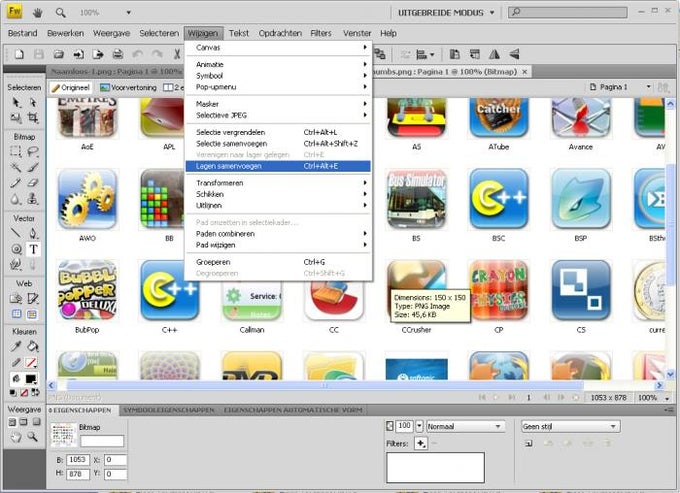Click the search field in top bar
680x493 pixels.
(x=568, y=12)
